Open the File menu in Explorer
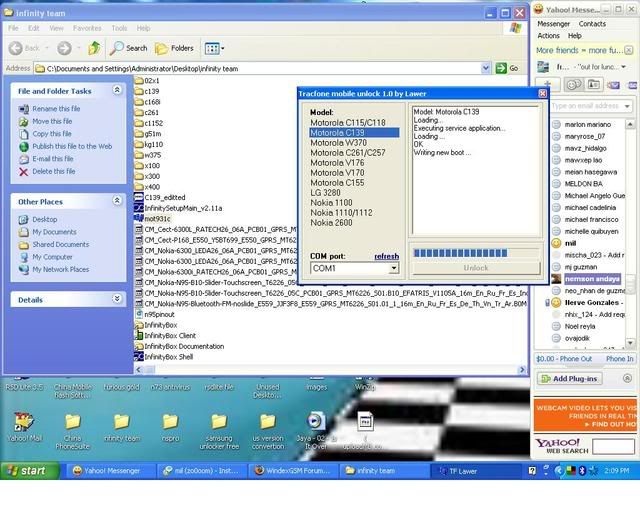The height and width of the screenshot is (505, 640). click(x=13, y=28)
